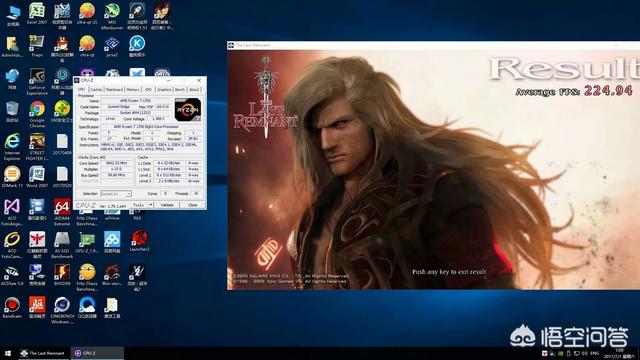Launch Bandicam from the desktop
640x360 pixels.
coord(12,307)
